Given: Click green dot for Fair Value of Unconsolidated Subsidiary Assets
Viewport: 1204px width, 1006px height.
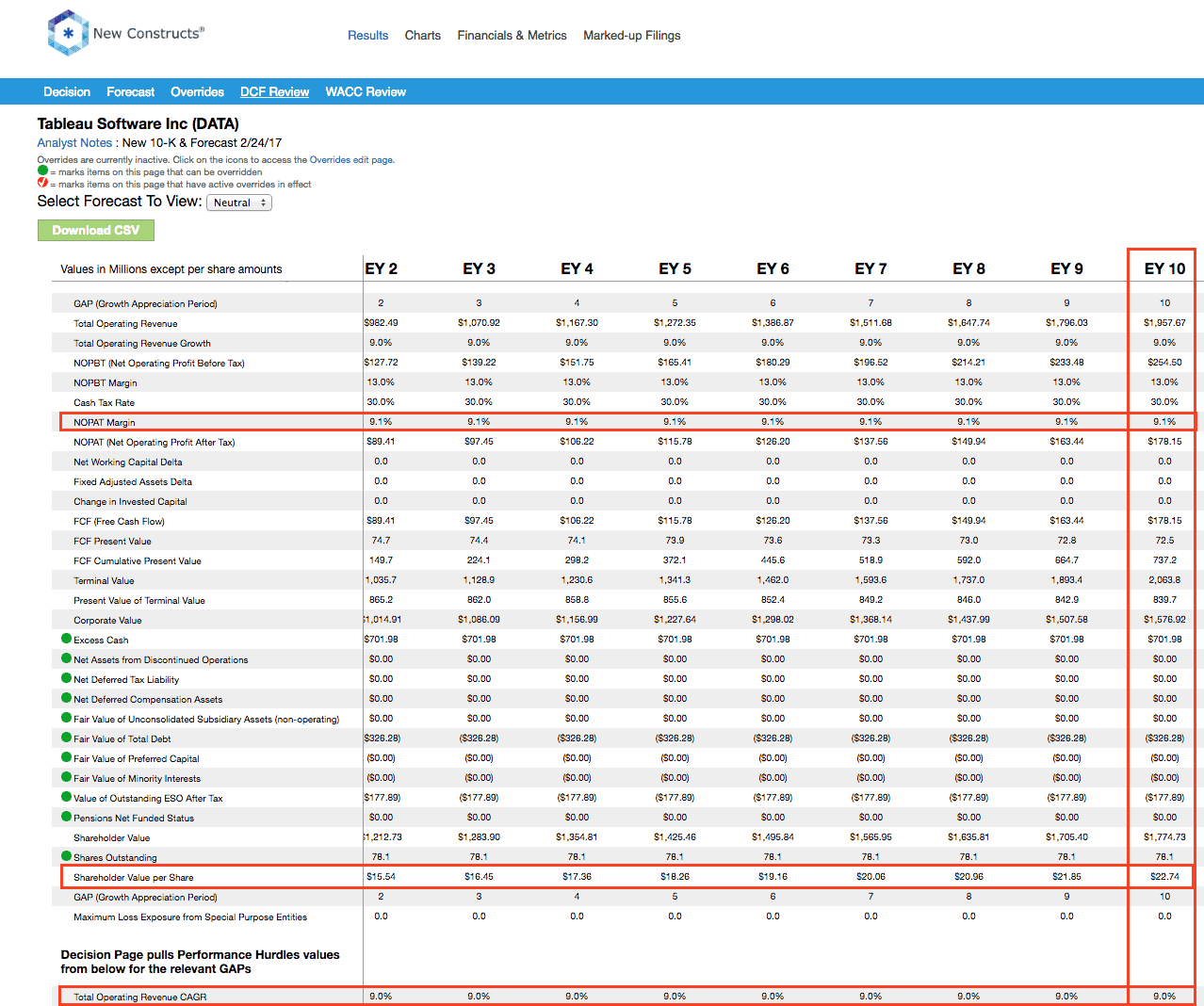Looking at the screenshot, I should 67,718.
